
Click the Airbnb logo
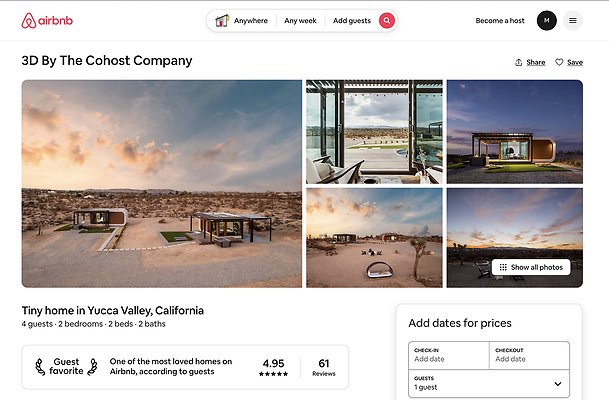(x=47, y=21)
